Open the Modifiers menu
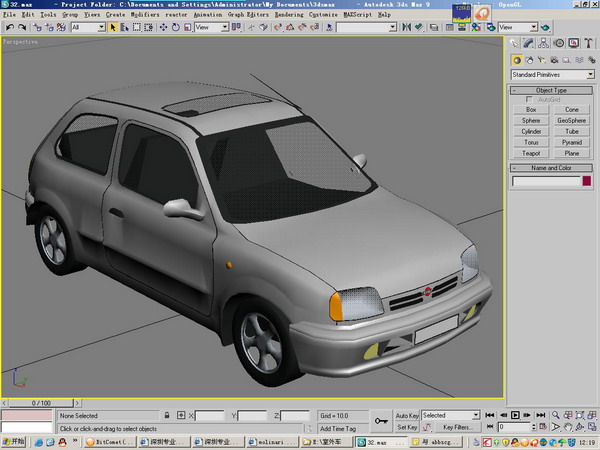This screenshot has width=600, height=450. coord(144,15)
